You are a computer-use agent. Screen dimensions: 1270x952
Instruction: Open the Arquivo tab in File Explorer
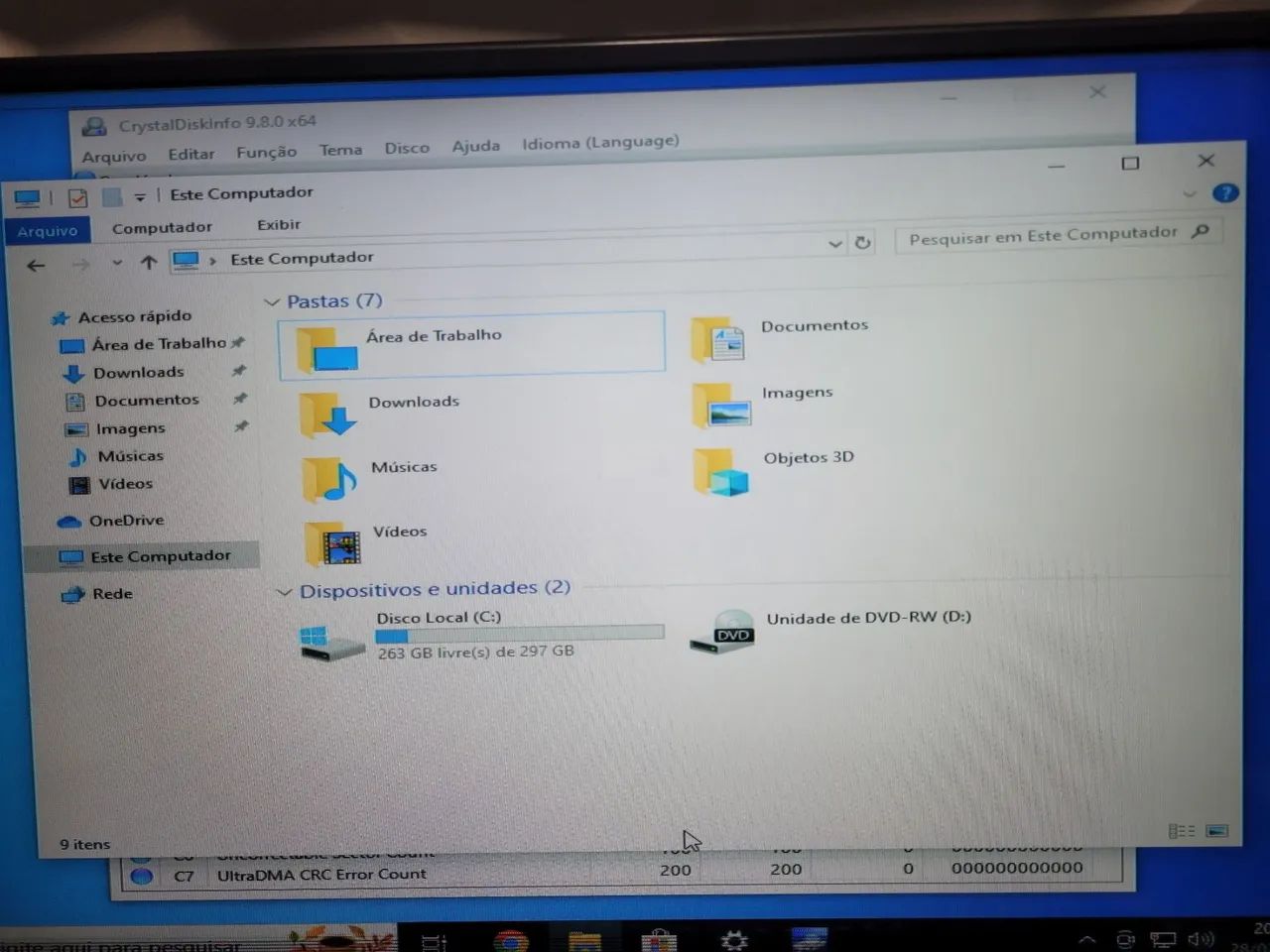coord(47,230)
